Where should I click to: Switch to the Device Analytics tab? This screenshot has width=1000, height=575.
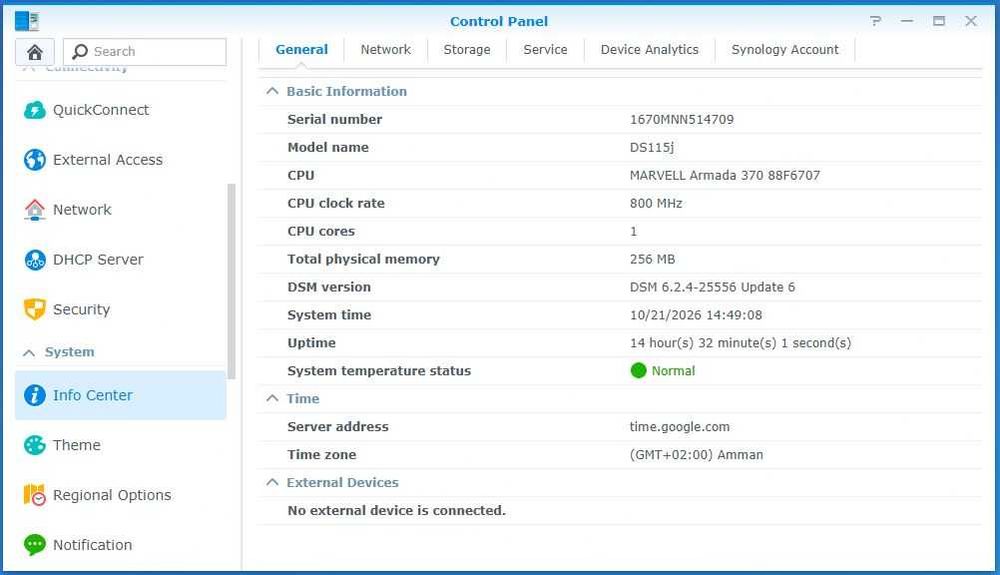tap(649, 50)
